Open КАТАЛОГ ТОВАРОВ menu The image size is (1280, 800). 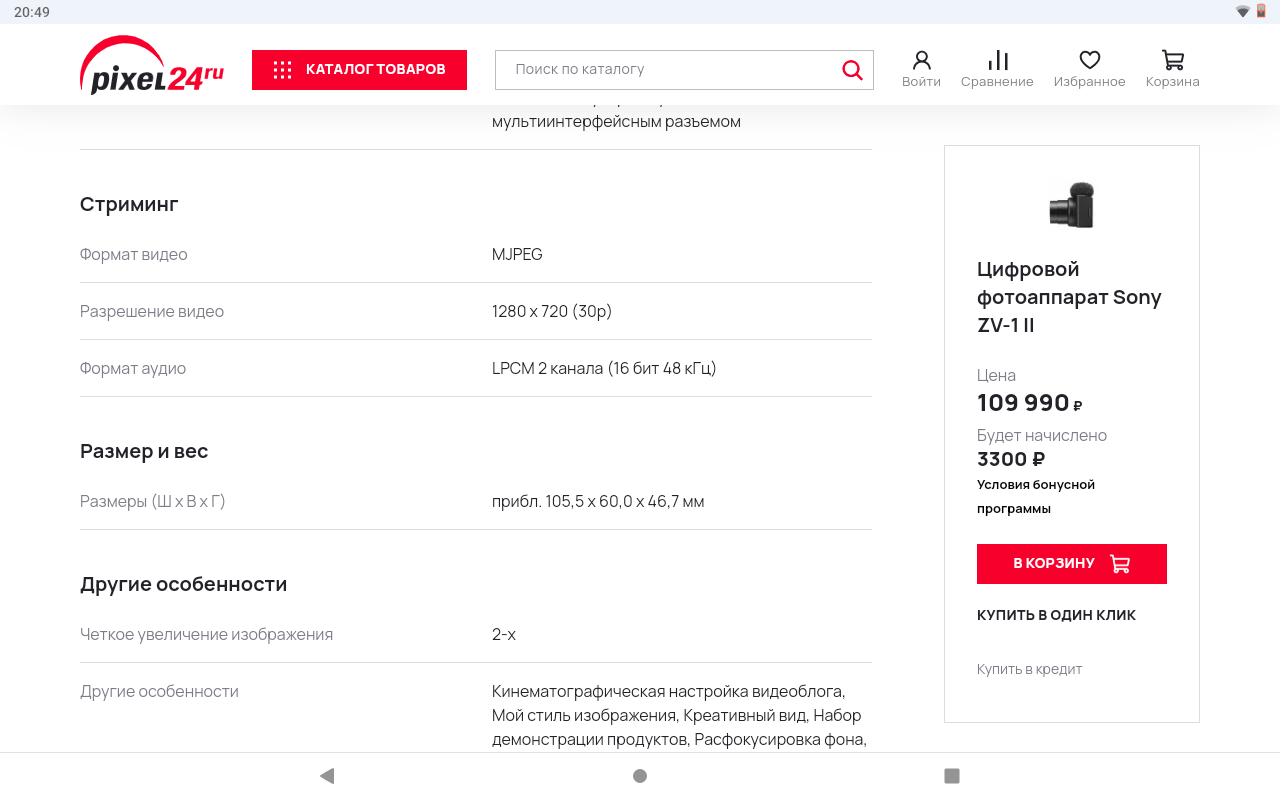click(x=359, y=70)
